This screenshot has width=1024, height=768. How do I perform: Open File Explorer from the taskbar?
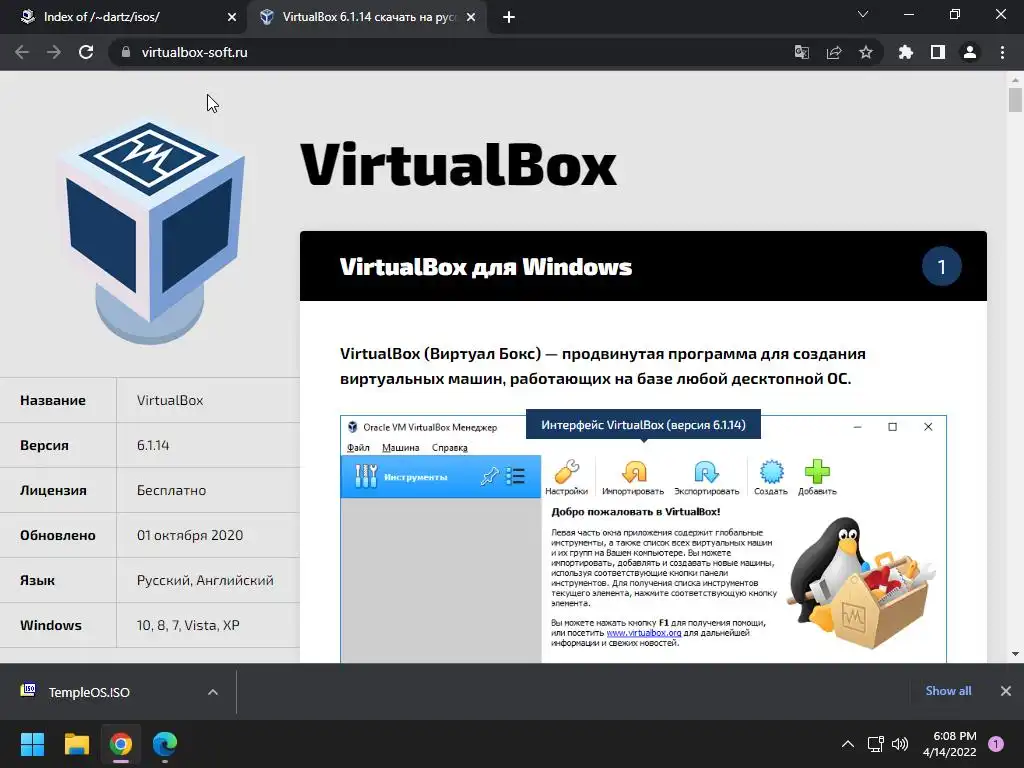76,744
